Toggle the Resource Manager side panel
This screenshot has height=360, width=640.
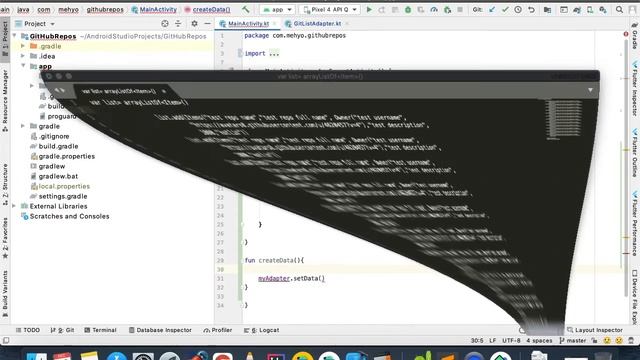coord(5,101)
